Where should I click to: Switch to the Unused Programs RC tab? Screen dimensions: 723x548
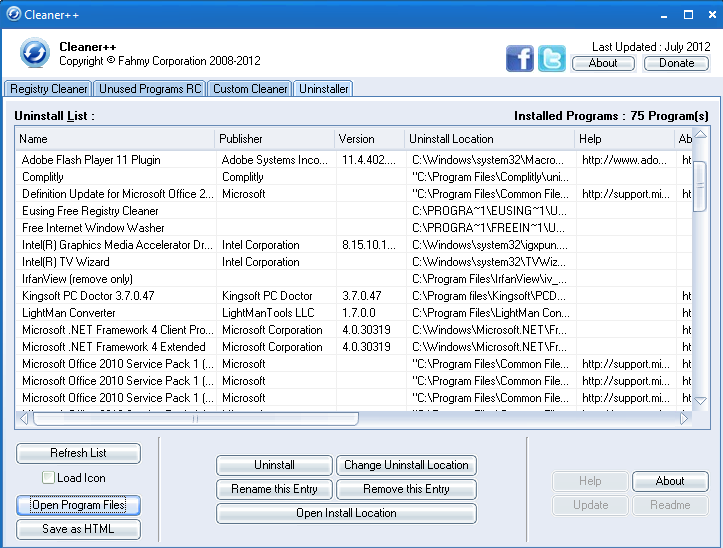coord(150,89)
